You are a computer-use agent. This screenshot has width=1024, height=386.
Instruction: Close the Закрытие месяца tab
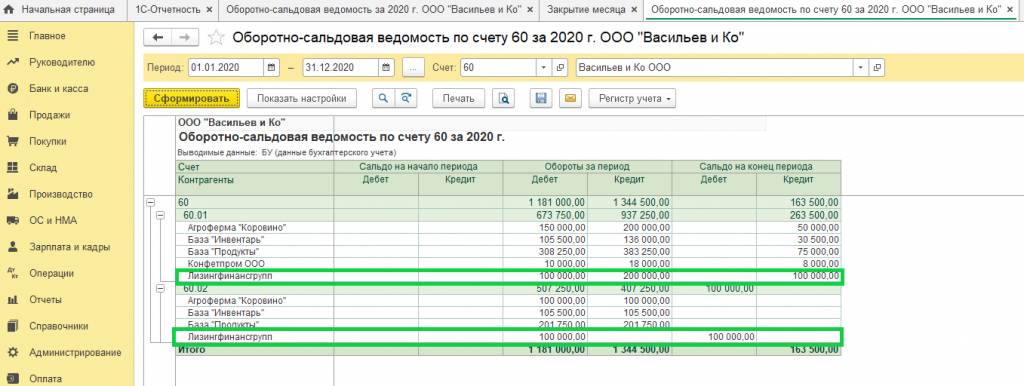pos(635,10)
